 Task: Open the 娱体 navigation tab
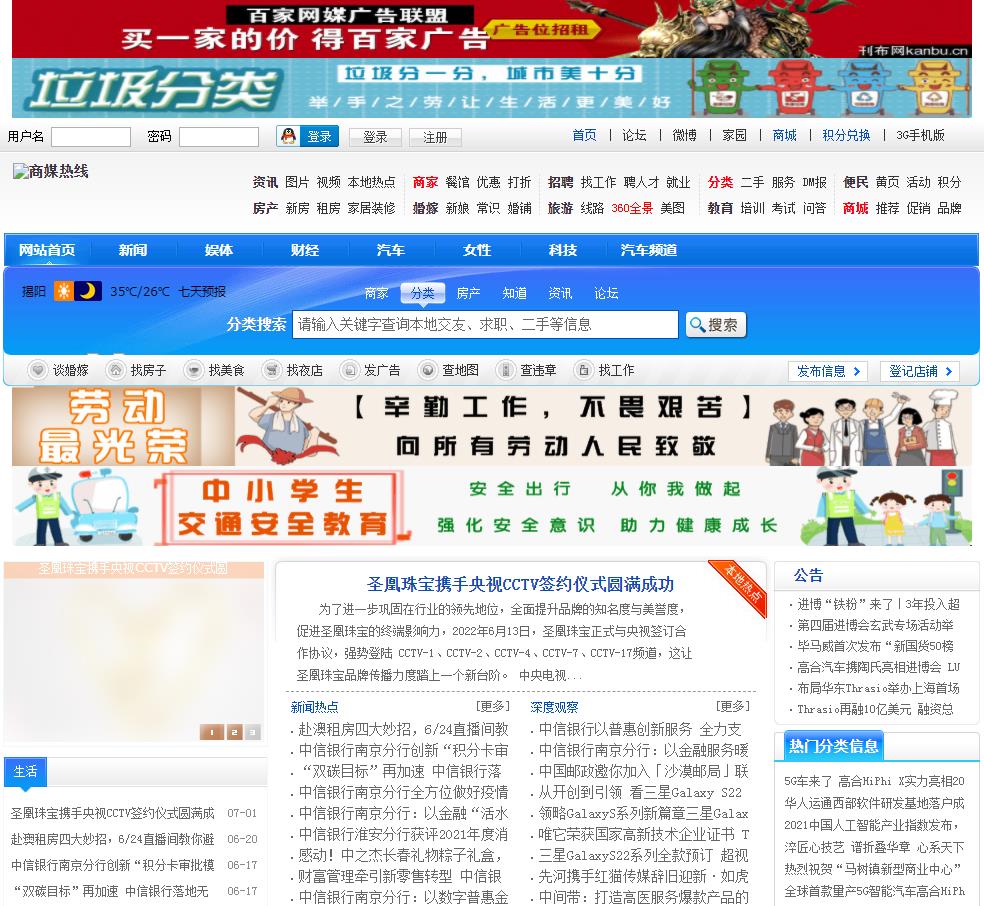[219, 250]
